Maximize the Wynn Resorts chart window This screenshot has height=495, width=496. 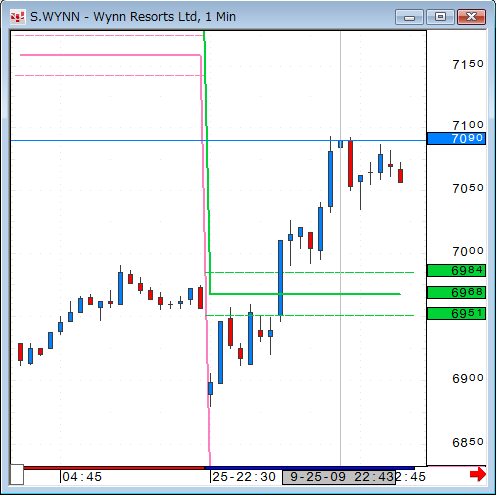(x=440, y=17)
